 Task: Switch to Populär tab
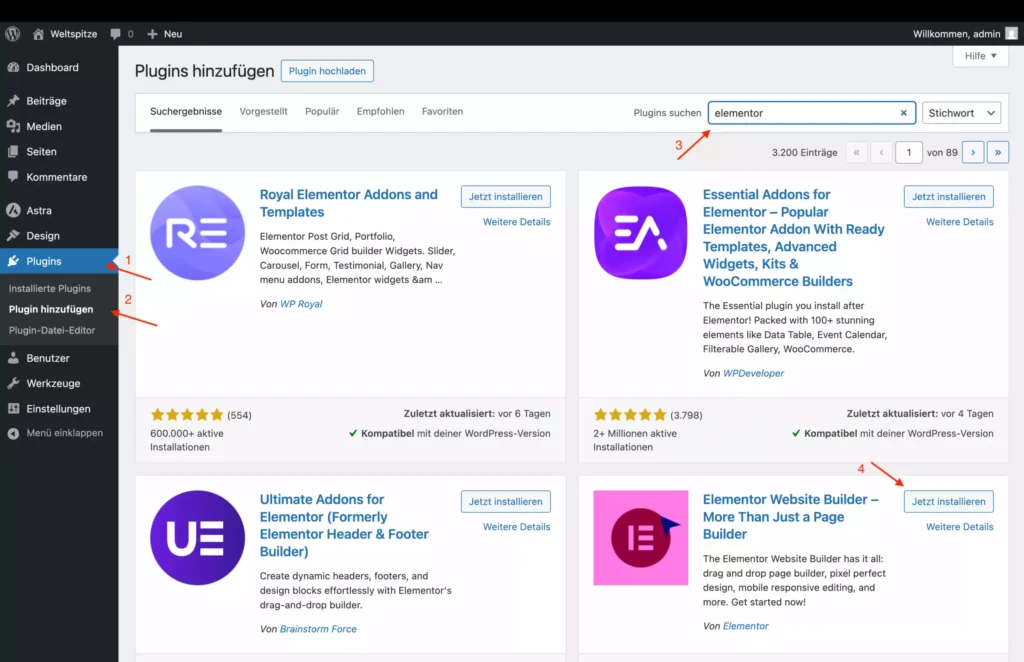coord(322,112)
